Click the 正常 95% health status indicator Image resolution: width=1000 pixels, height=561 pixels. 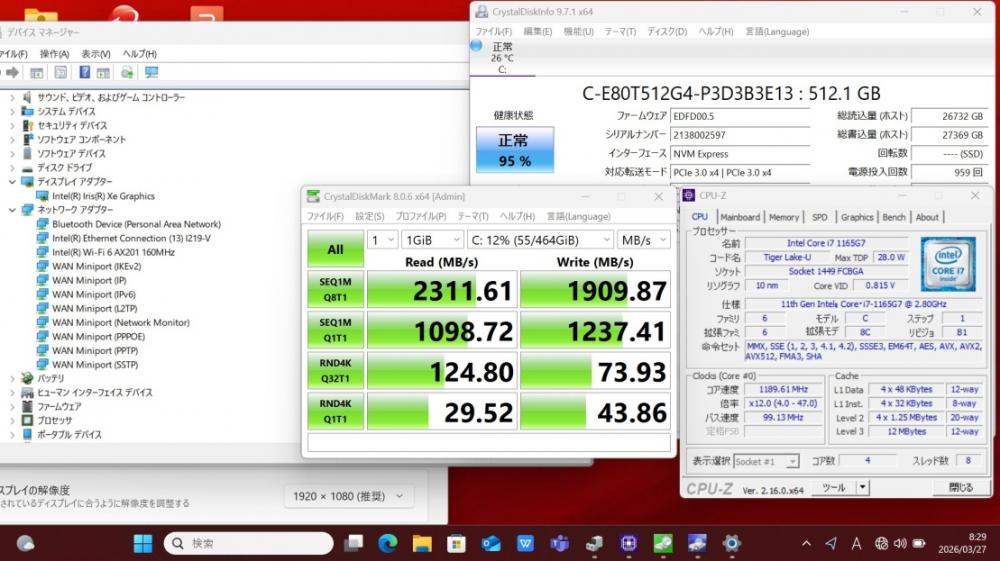[x=513, y=150]
